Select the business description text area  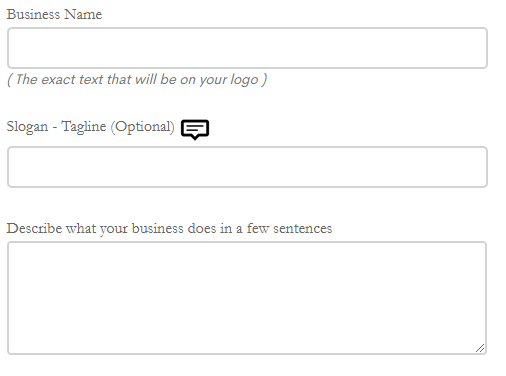click(x=247, y=298)
